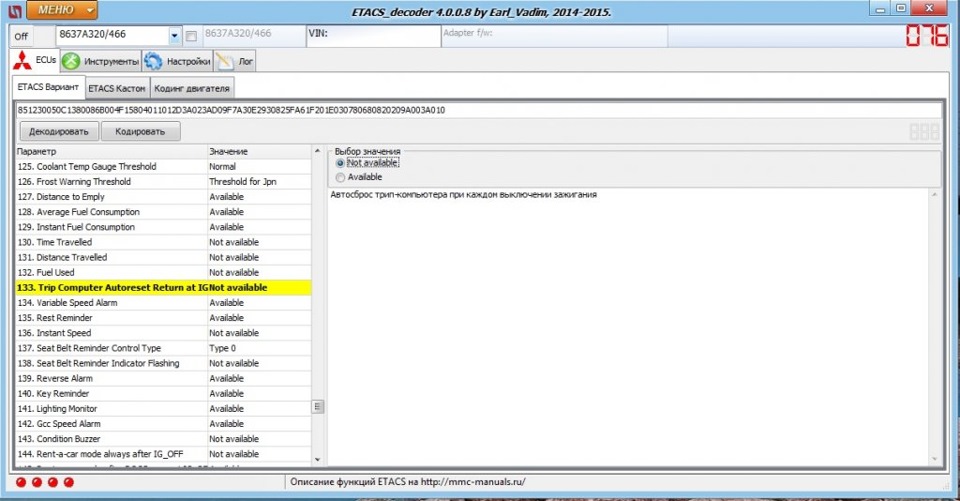The image size is (960, 501).
Task: Click the description text about trip computer autoreset
Action: (x=463, y=195)
